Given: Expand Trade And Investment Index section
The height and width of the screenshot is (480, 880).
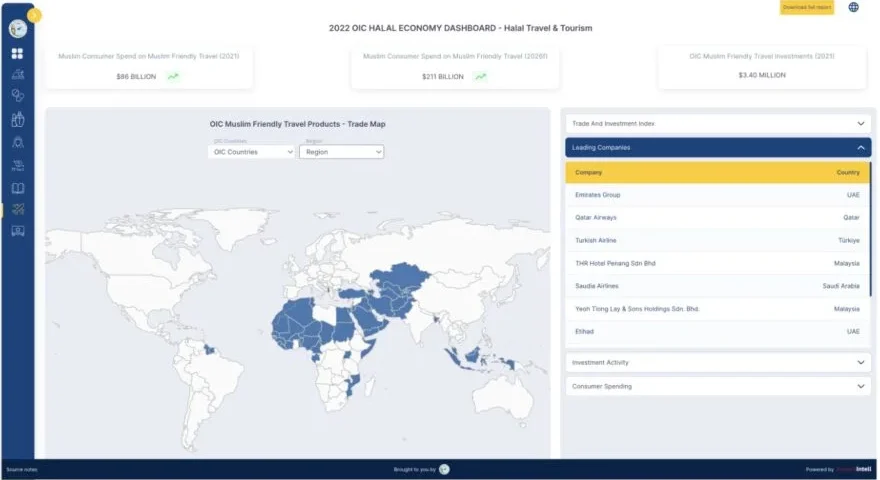Looking at the screenshot, I should 718,124.
